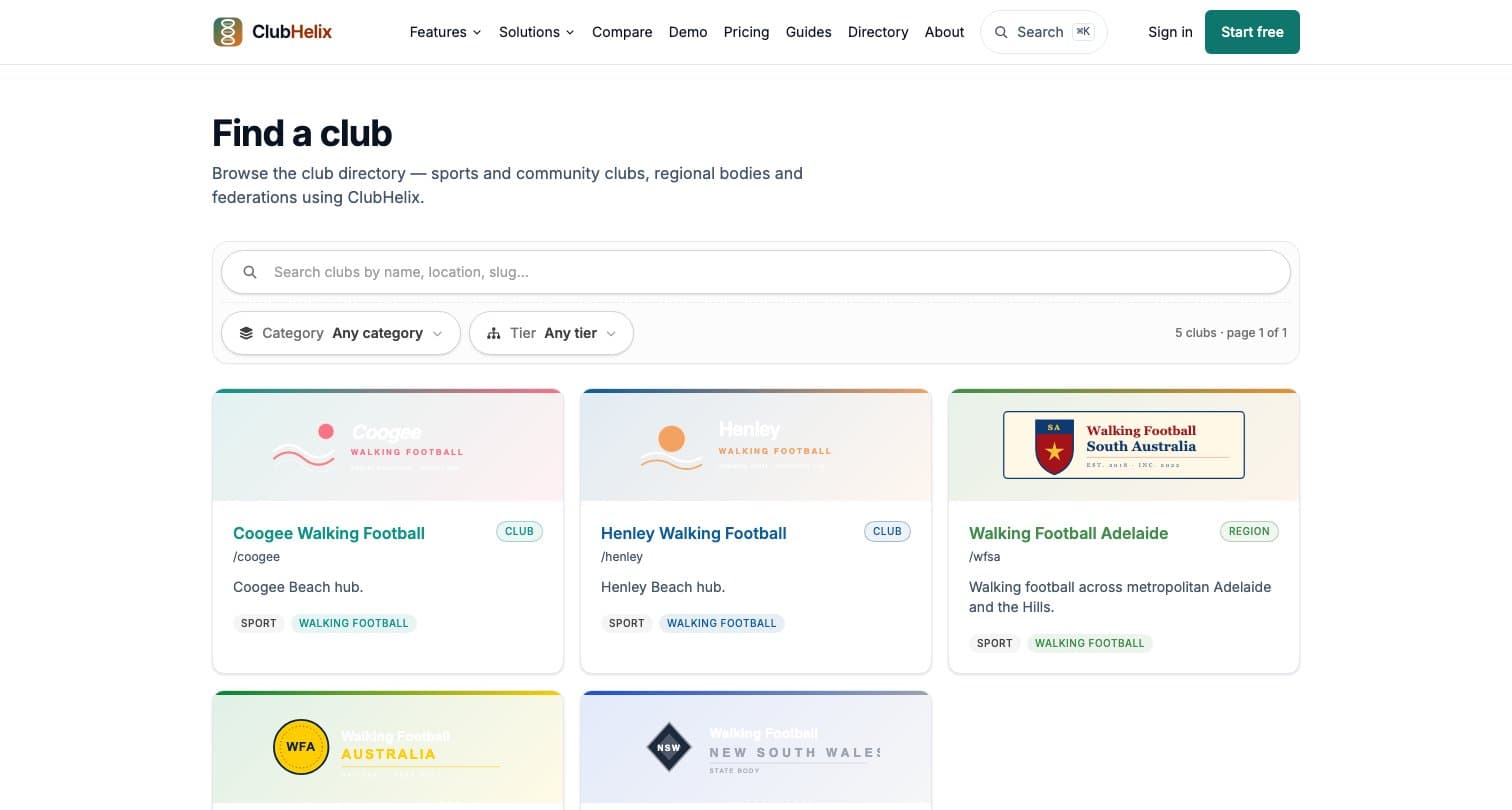Open the Guides page

[809, 32]
